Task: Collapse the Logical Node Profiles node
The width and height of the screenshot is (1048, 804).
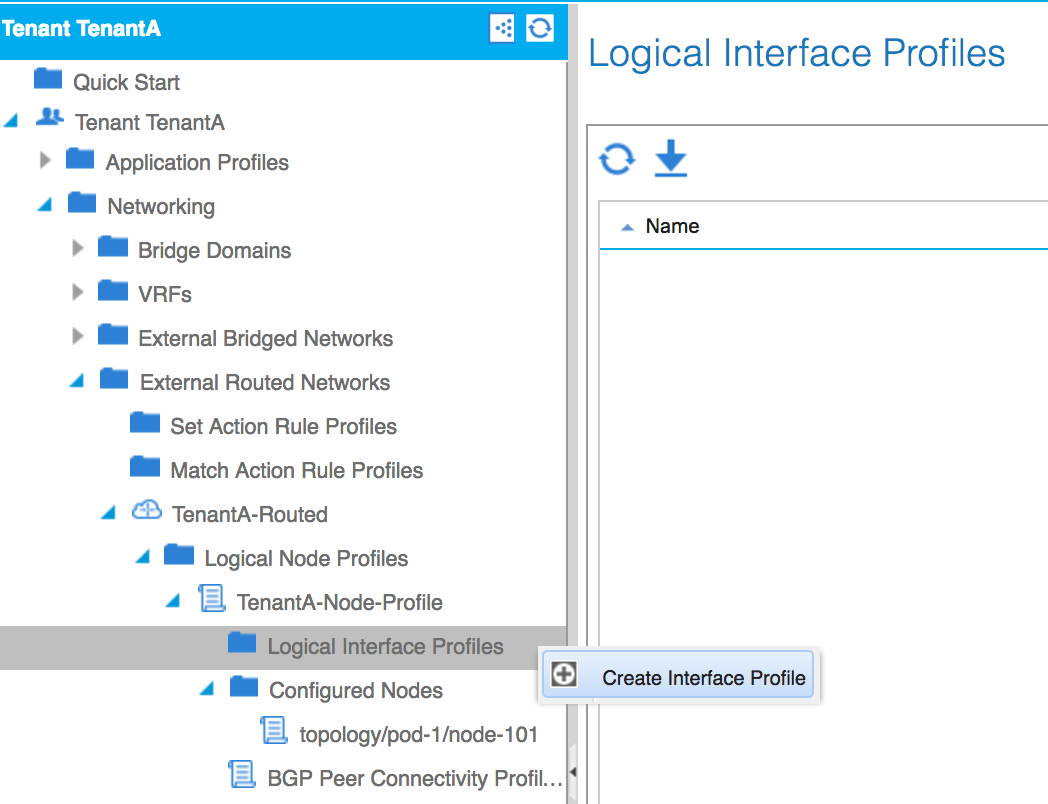Action: [142, 556]
